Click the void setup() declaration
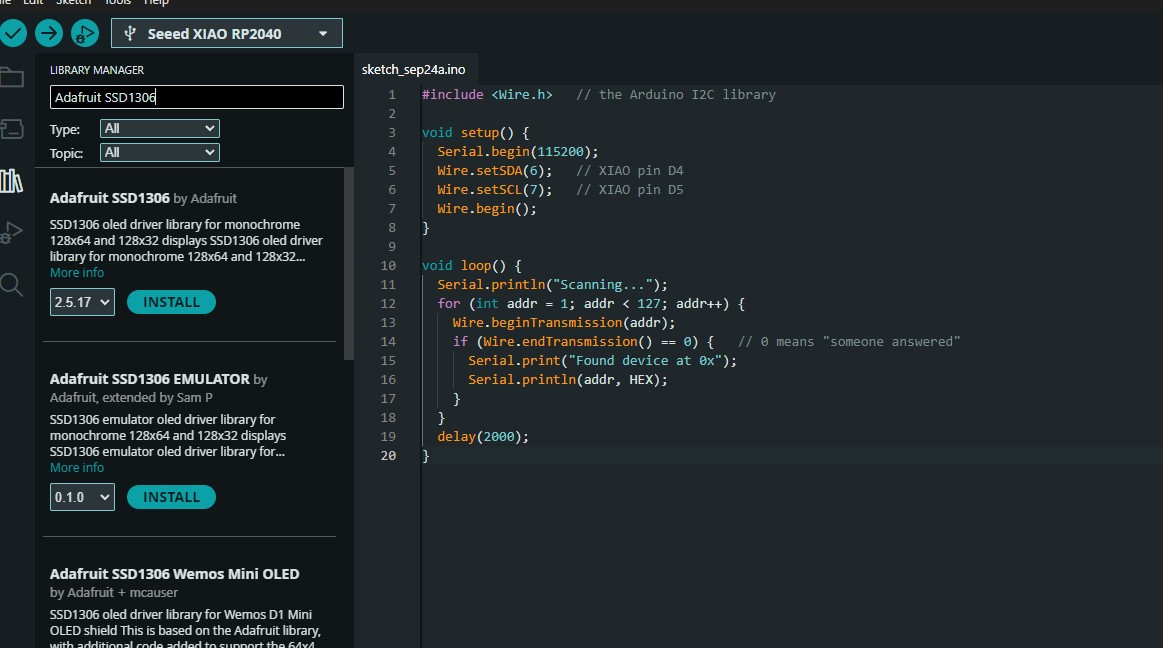1163x648 pixels. (475, 133)
